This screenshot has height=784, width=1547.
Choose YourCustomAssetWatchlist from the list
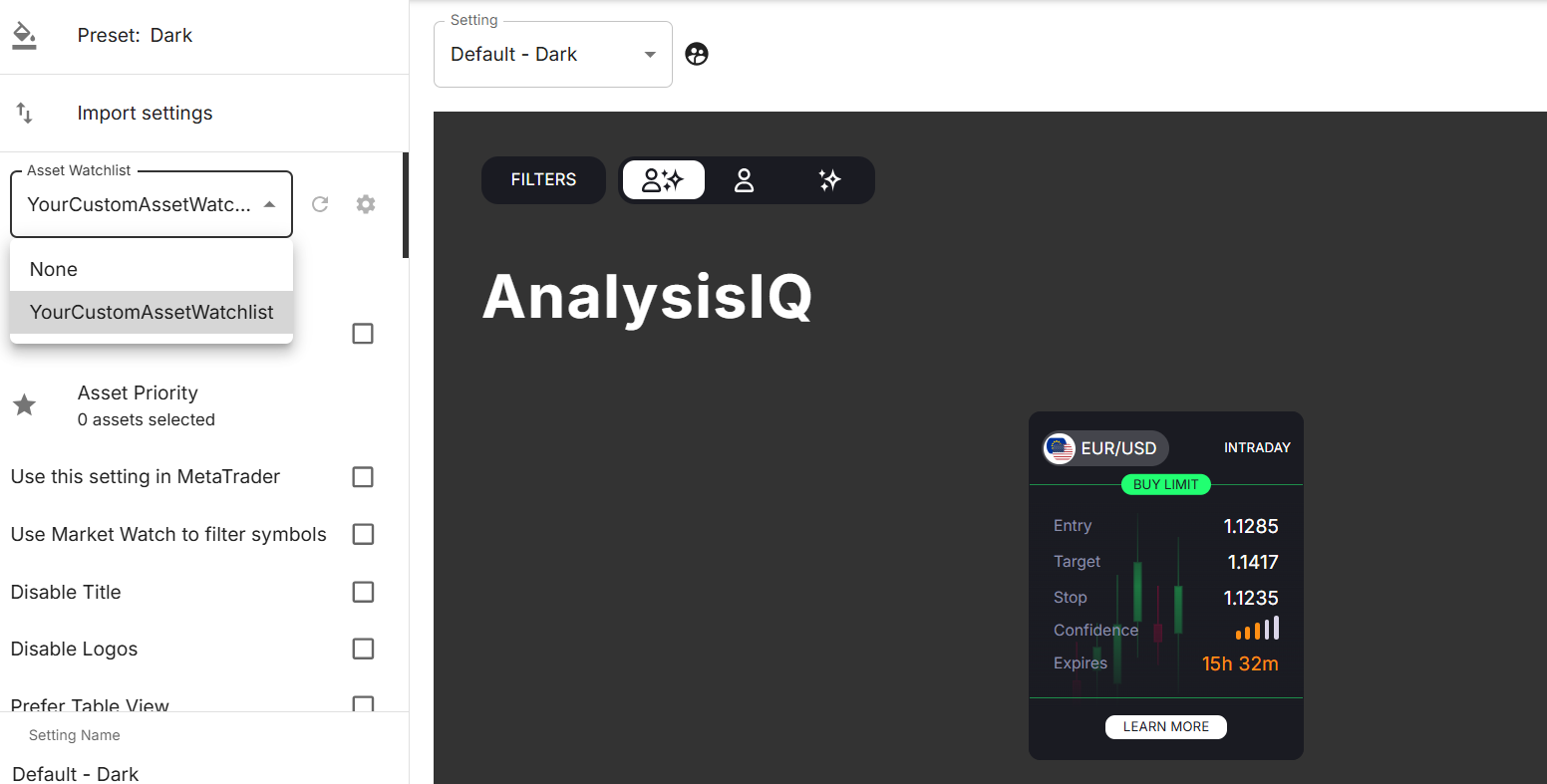click(x=152, y=313)
